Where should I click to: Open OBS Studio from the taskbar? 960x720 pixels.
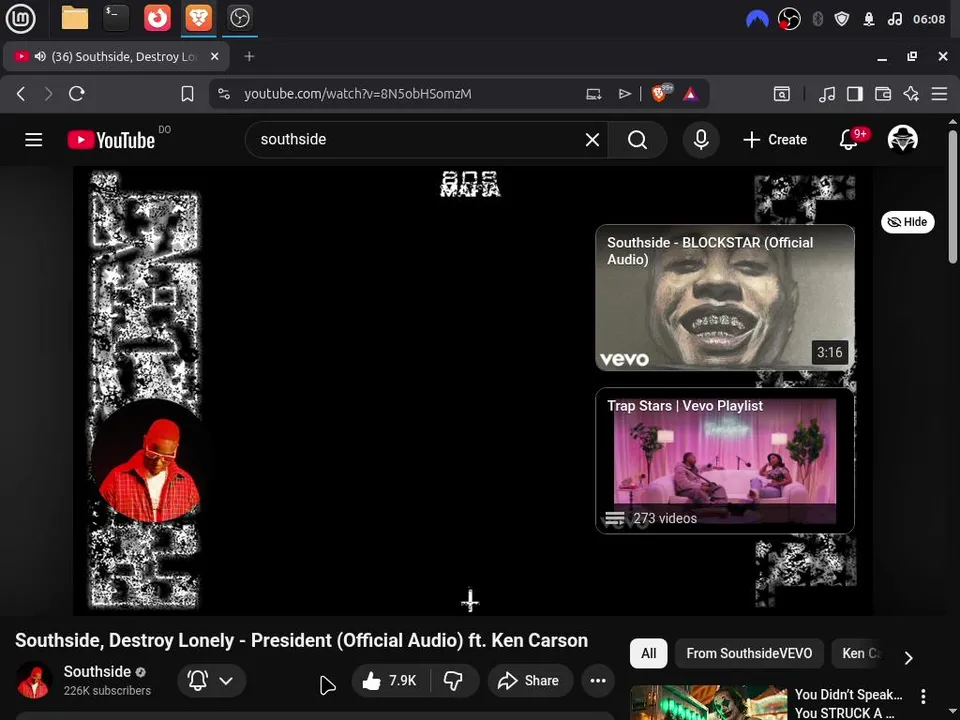[x=239, y=18]
